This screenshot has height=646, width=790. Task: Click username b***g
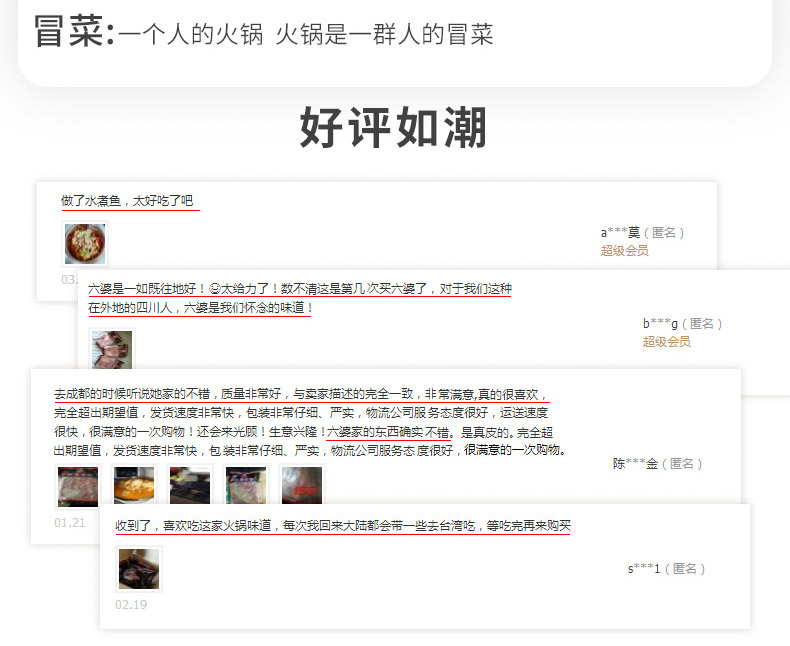pos(660,324)
